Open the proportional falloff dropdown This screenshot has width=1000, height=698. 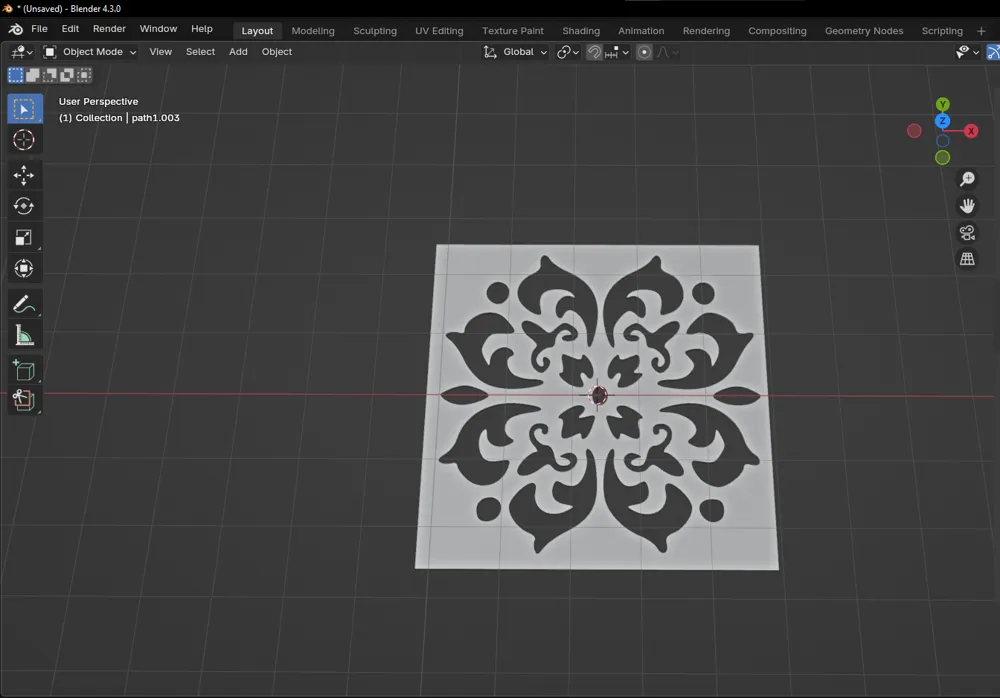click(668, 52)
